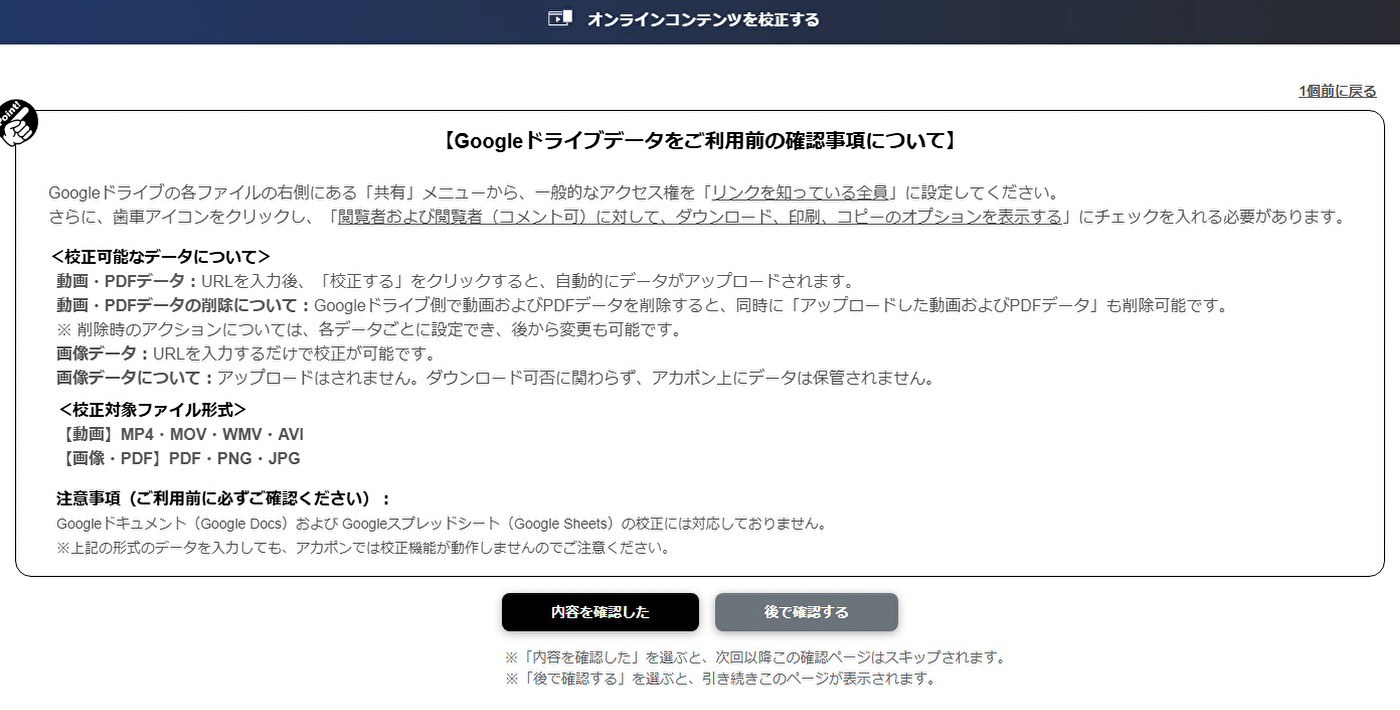Click the 画像データについて line
Image resolution: width=1400 pixels, height=710 pixels.
click(495, 378)
